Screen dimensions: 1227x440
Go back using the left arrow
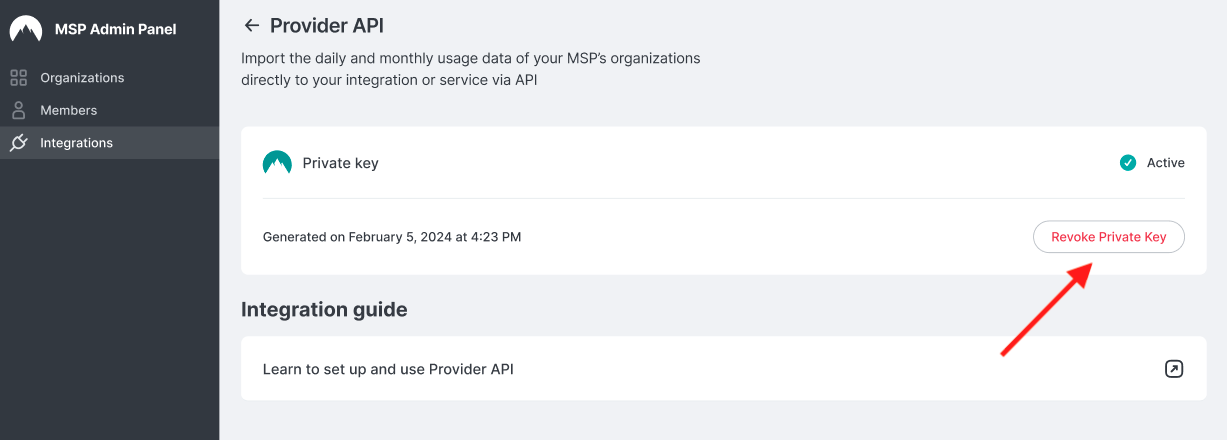(252, 26)
